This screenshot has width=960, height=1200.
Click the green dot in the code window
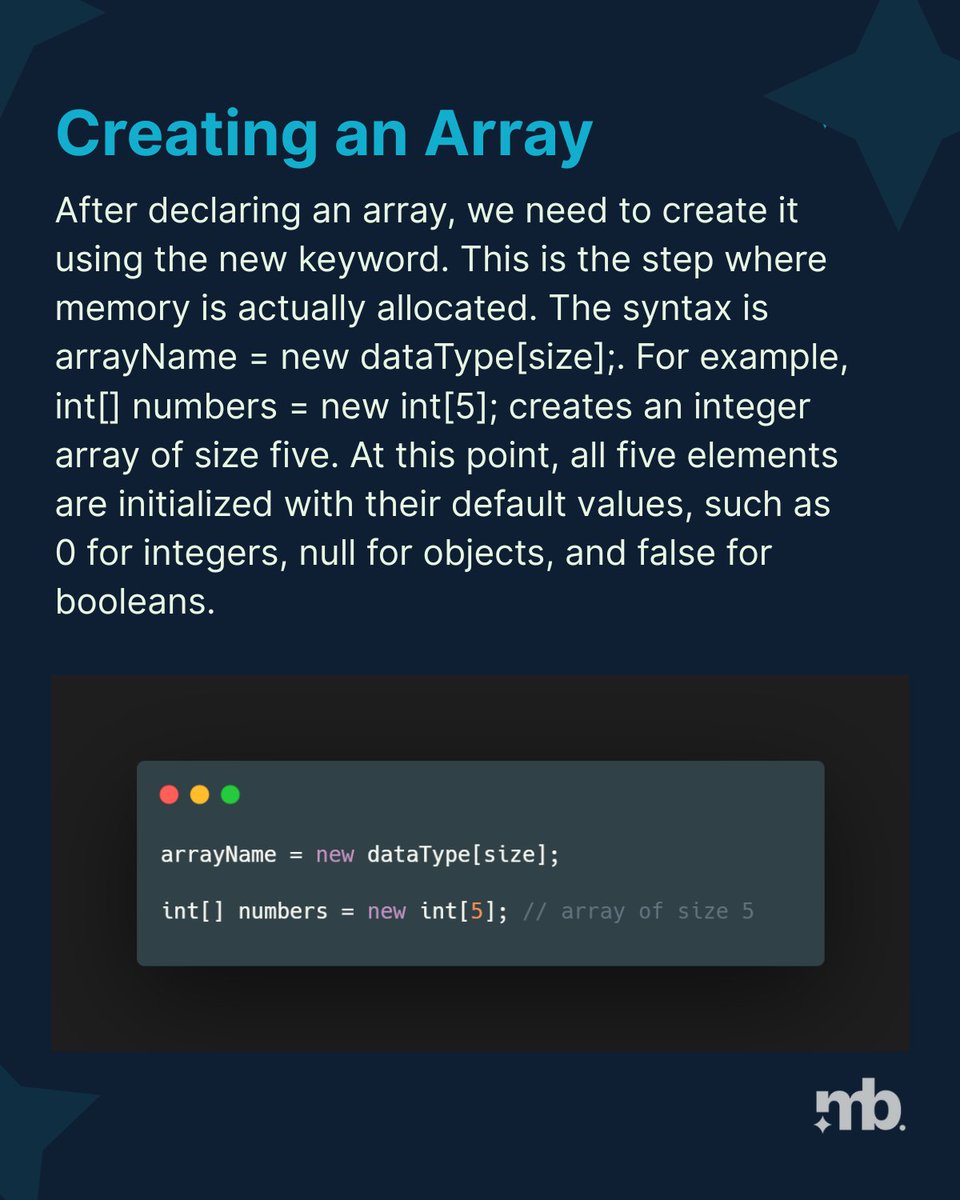coord(230,795)
